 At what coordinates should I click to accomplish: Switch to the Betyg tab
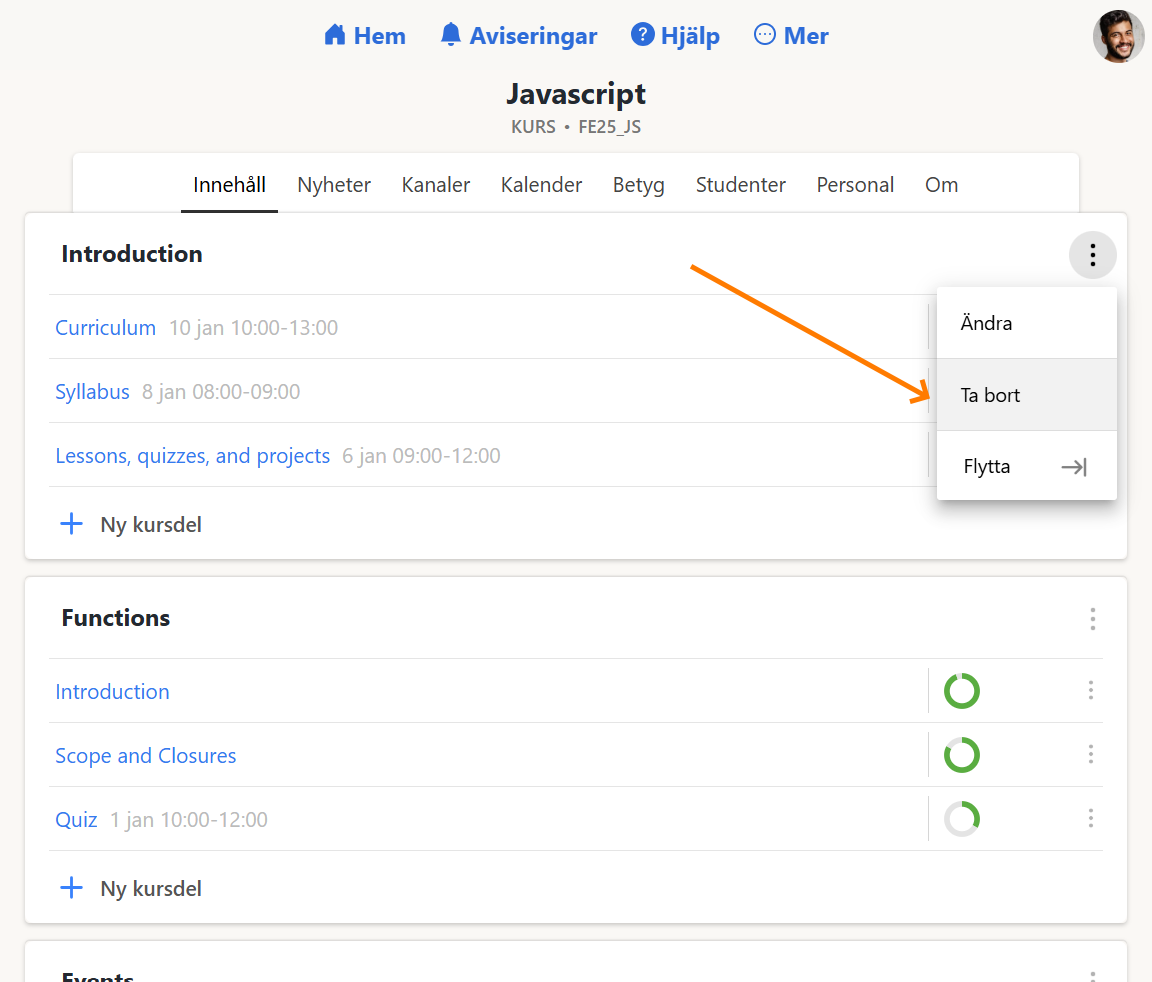(x=638, y=185)
